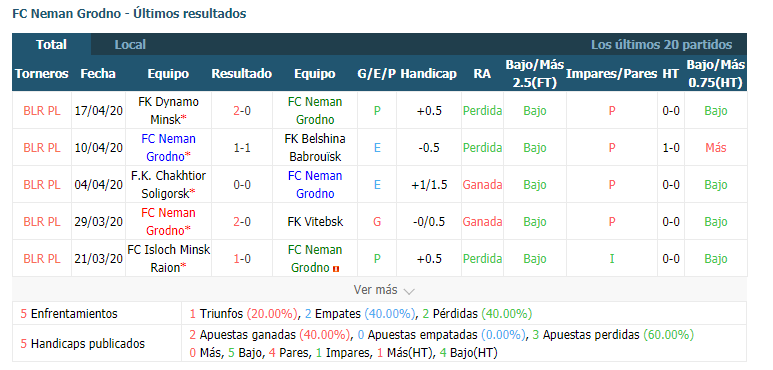Open the BLR PL tournament link in first row
This screenshot has width=773, height=370.
click(42, 111)
